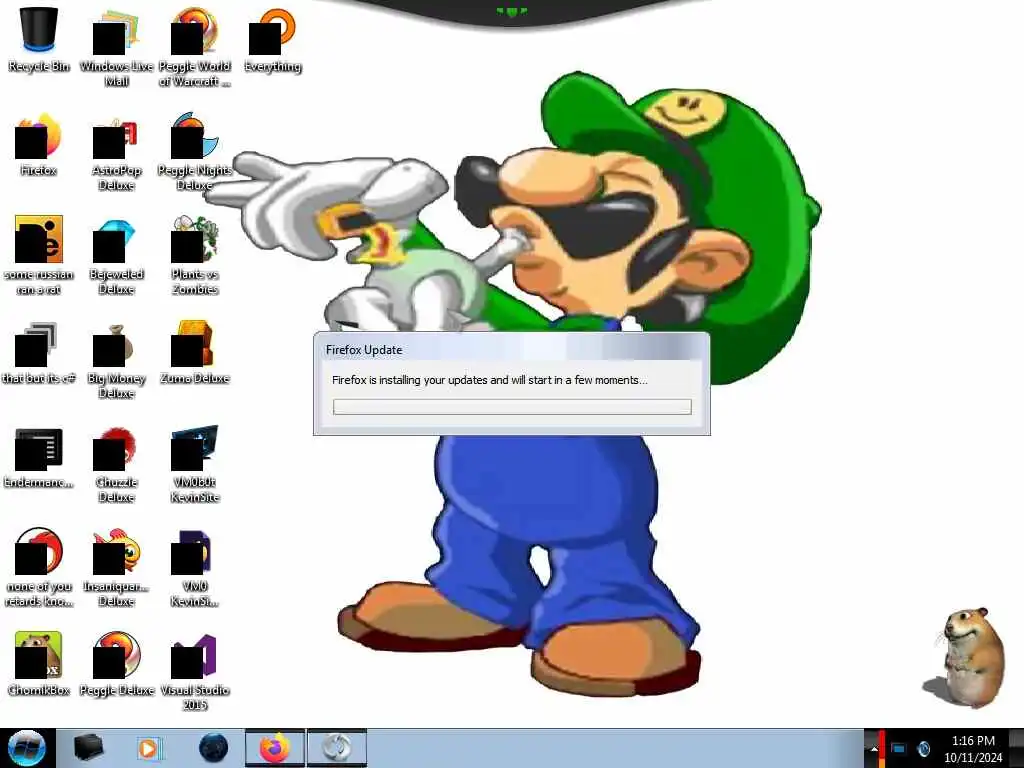The height and width of the screenshot is (768, 1024).
Task: Click the Firefox Update dialog title bar
Action: [512, 349]
